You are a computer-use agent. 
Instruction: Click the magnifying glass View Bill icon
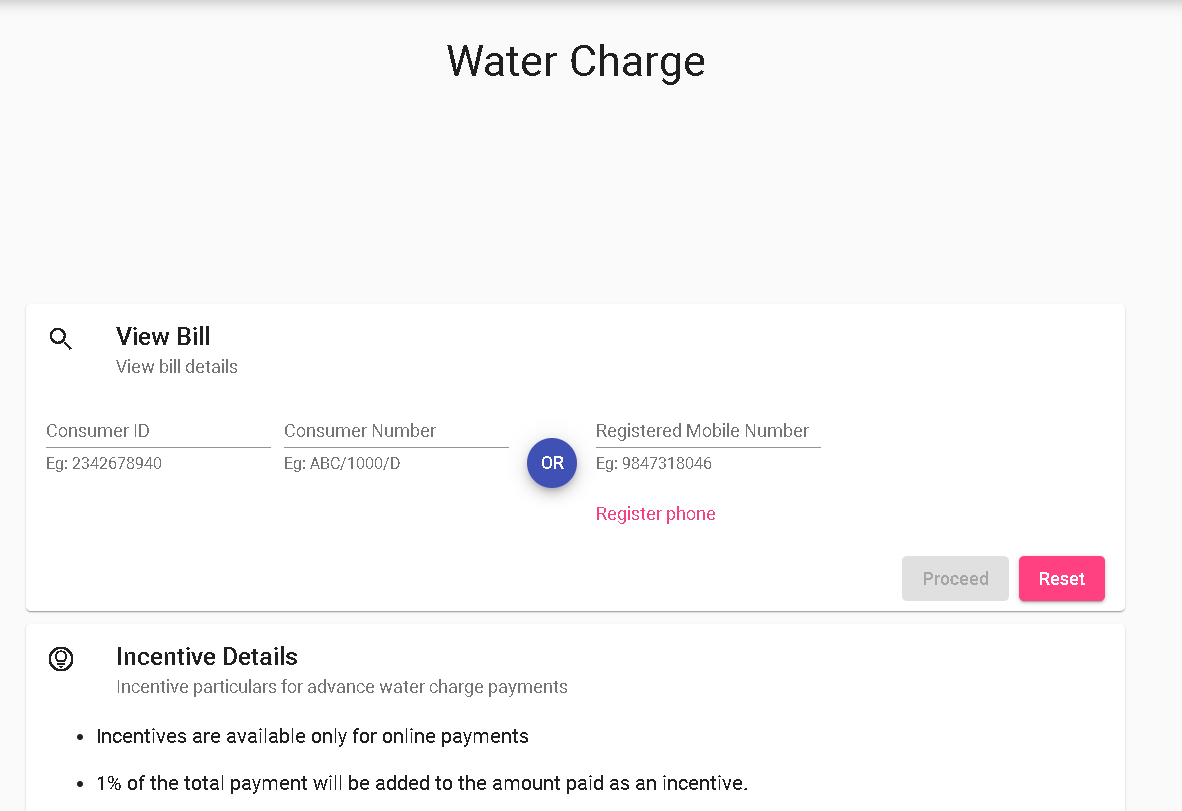(61, 338)
